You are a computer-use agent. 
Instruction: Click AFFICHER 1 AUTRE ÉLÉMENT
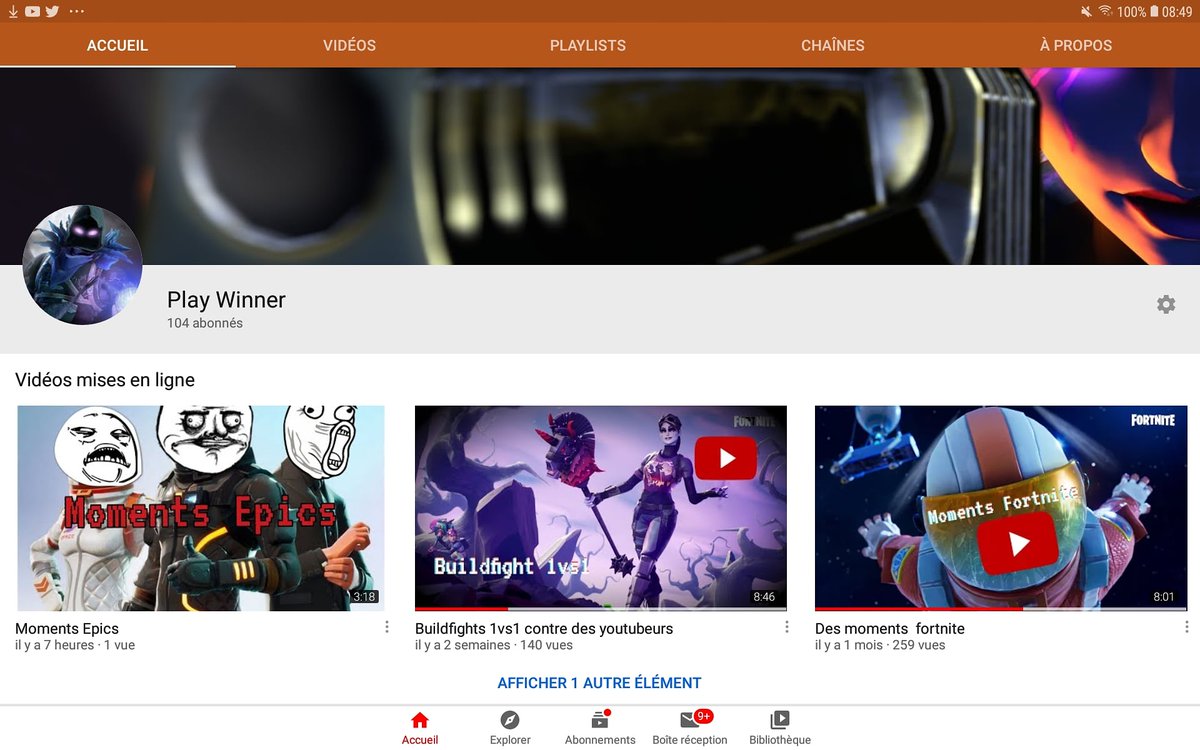(x=600, y=683)
